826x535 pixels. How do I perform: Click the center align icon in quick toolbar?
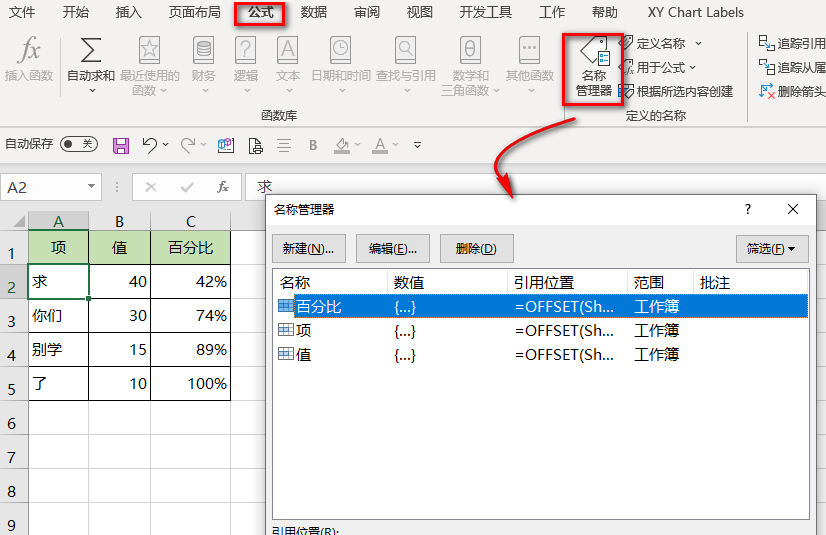point(284,145)
